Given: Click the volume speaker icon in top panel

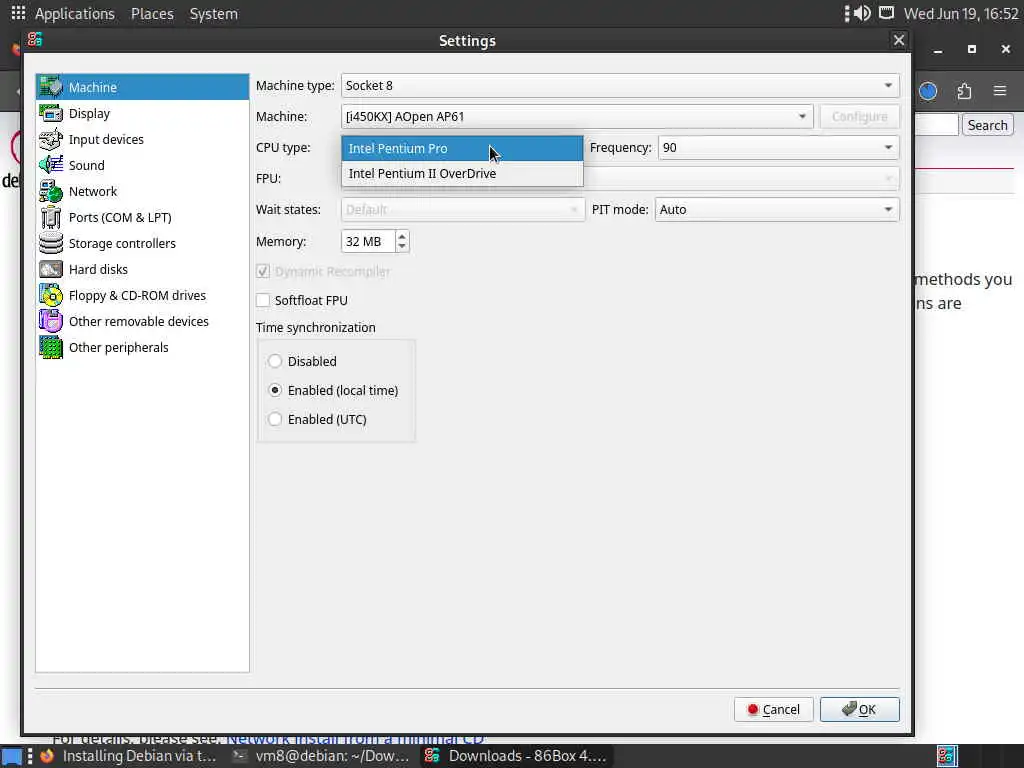Looking at the screenshot, I should pos(863,13).
